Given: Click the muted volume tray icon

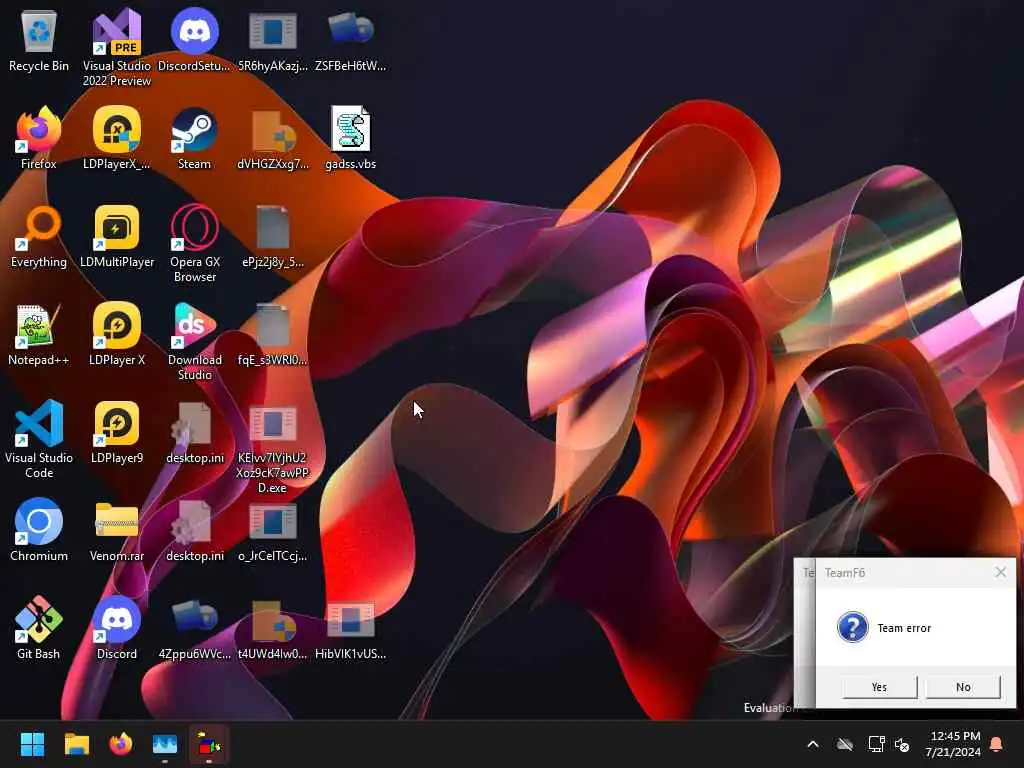Looking at the screenshot, I should click(902, 744).
